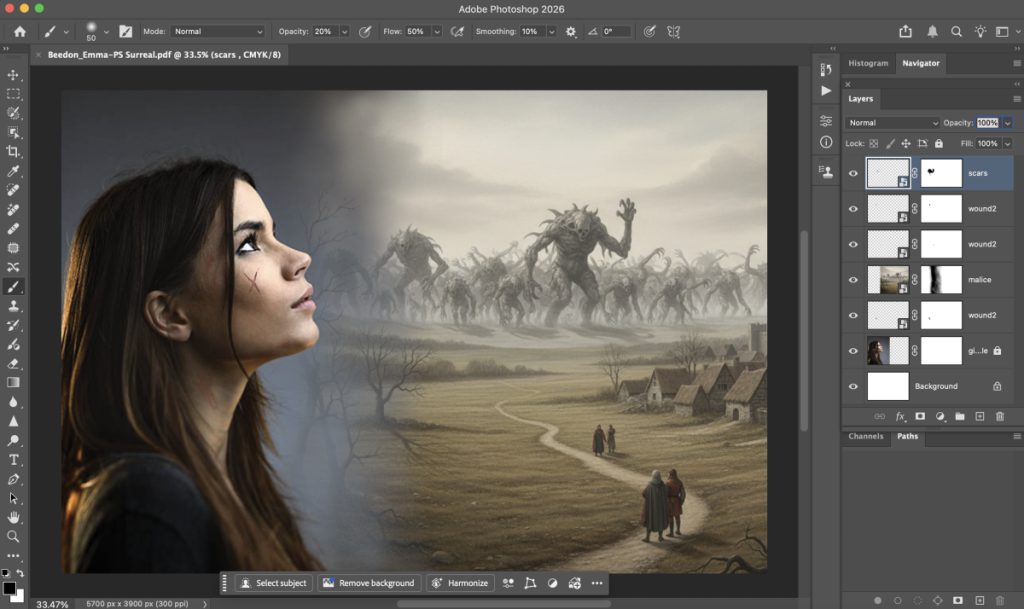Hide the Background layer
The height and width of the screenshot is (609, 1024).
pos(853,386)
